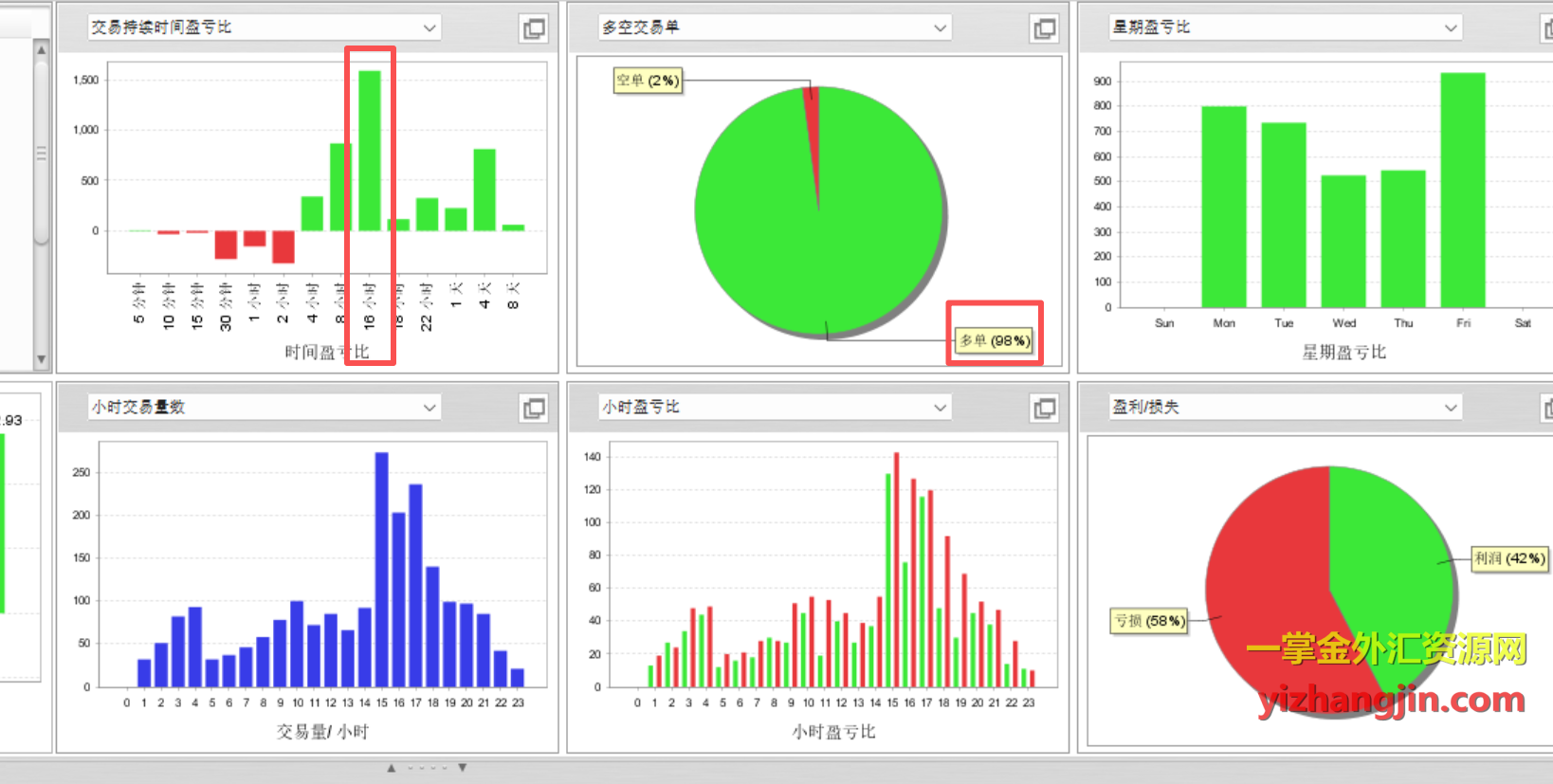Click the up arrow on the bottom splitter
Screen dimensions: 1553x784
(x=392, y=768)
